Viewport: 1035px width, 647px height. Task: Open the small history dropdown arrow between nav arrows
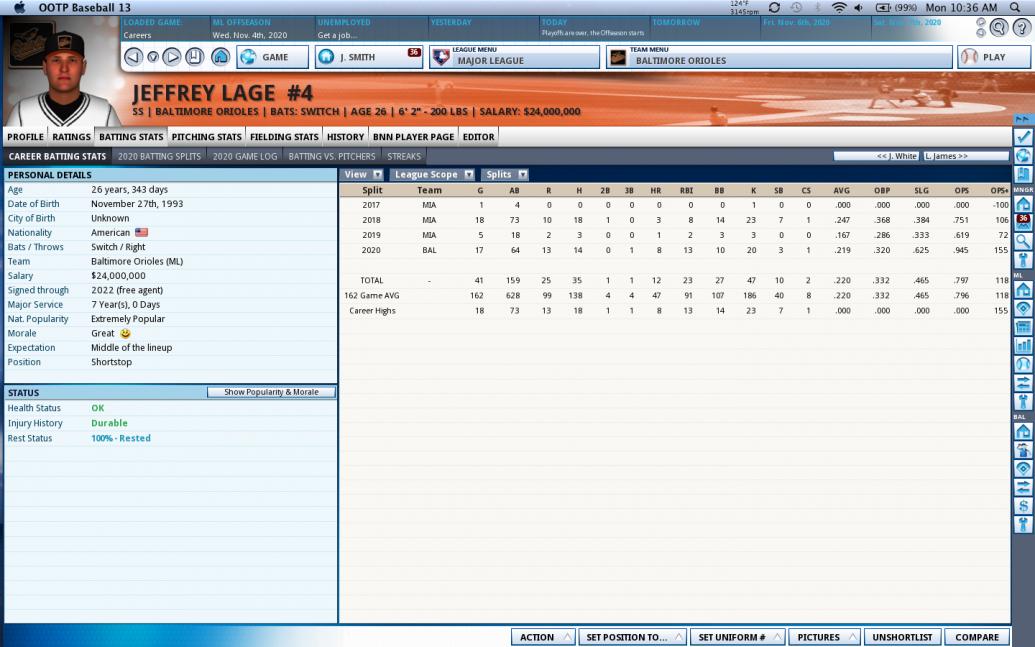[x=152, y=57]
